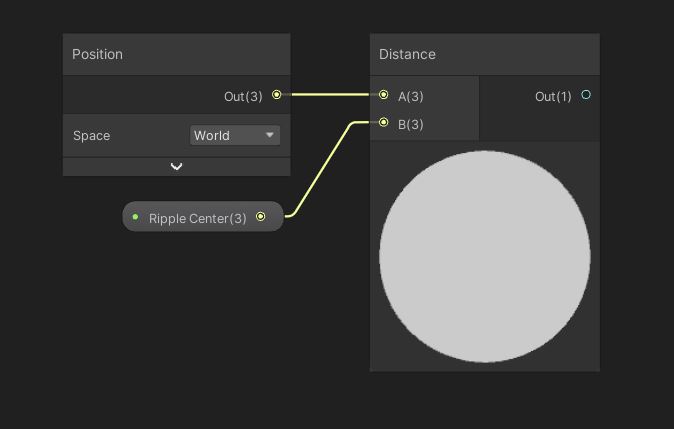Viewport: 674px width, 429px height.
Task: Click the A(3) input port on Distance
Action: click(384, 95)
